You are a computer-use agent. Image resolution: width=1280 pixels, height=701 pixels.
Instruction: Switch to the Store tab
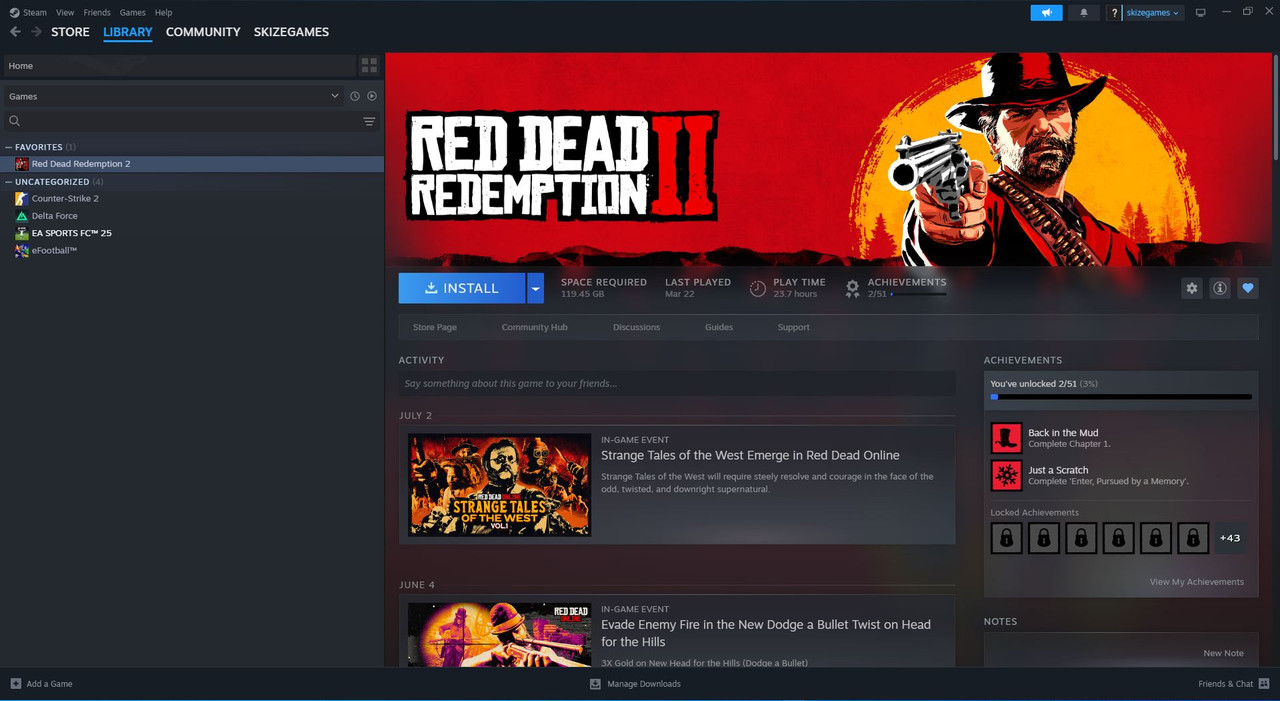70,32
